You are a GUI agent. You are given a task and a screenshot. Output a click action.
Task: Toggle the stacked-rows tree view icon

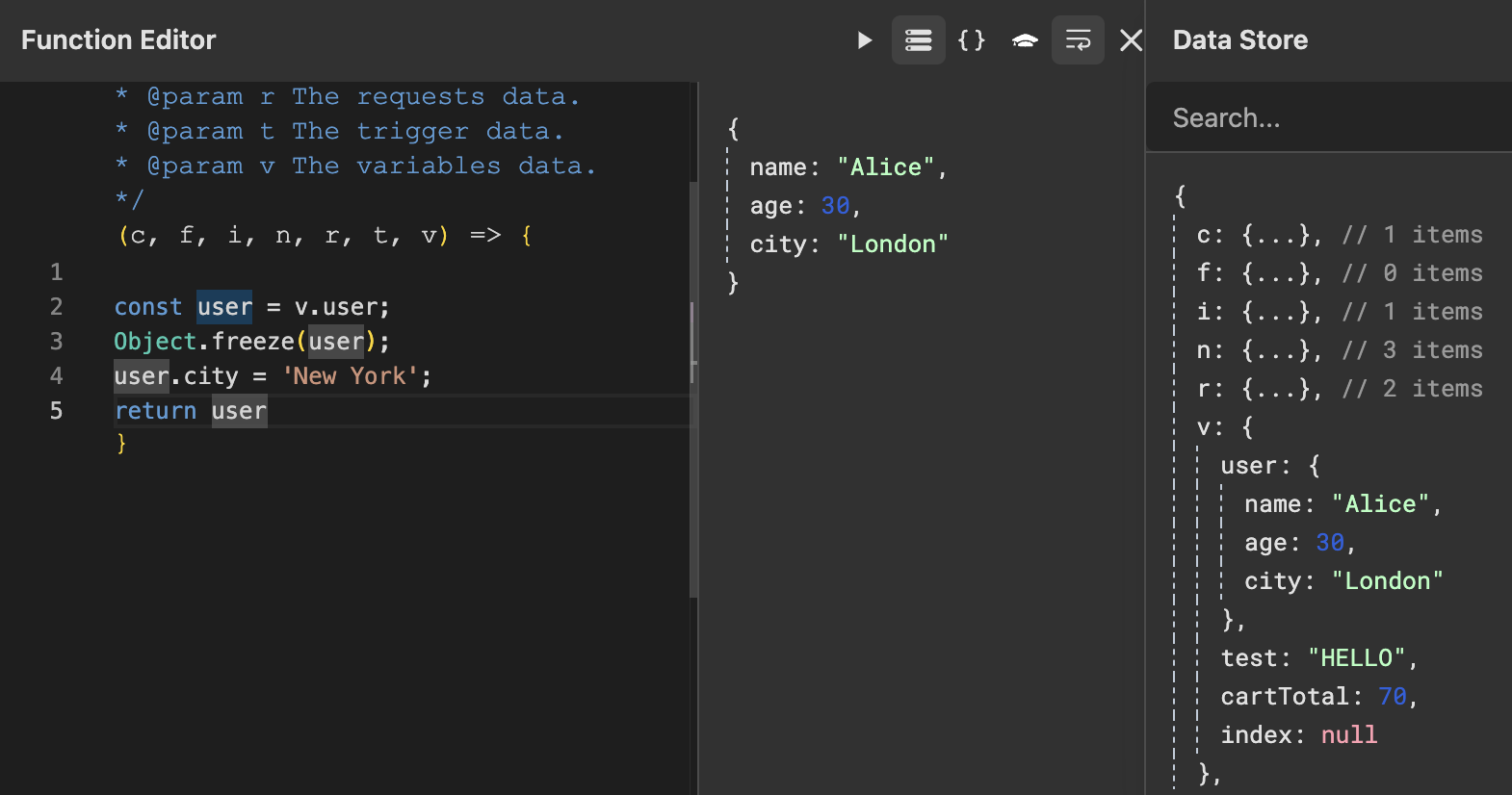918,40
